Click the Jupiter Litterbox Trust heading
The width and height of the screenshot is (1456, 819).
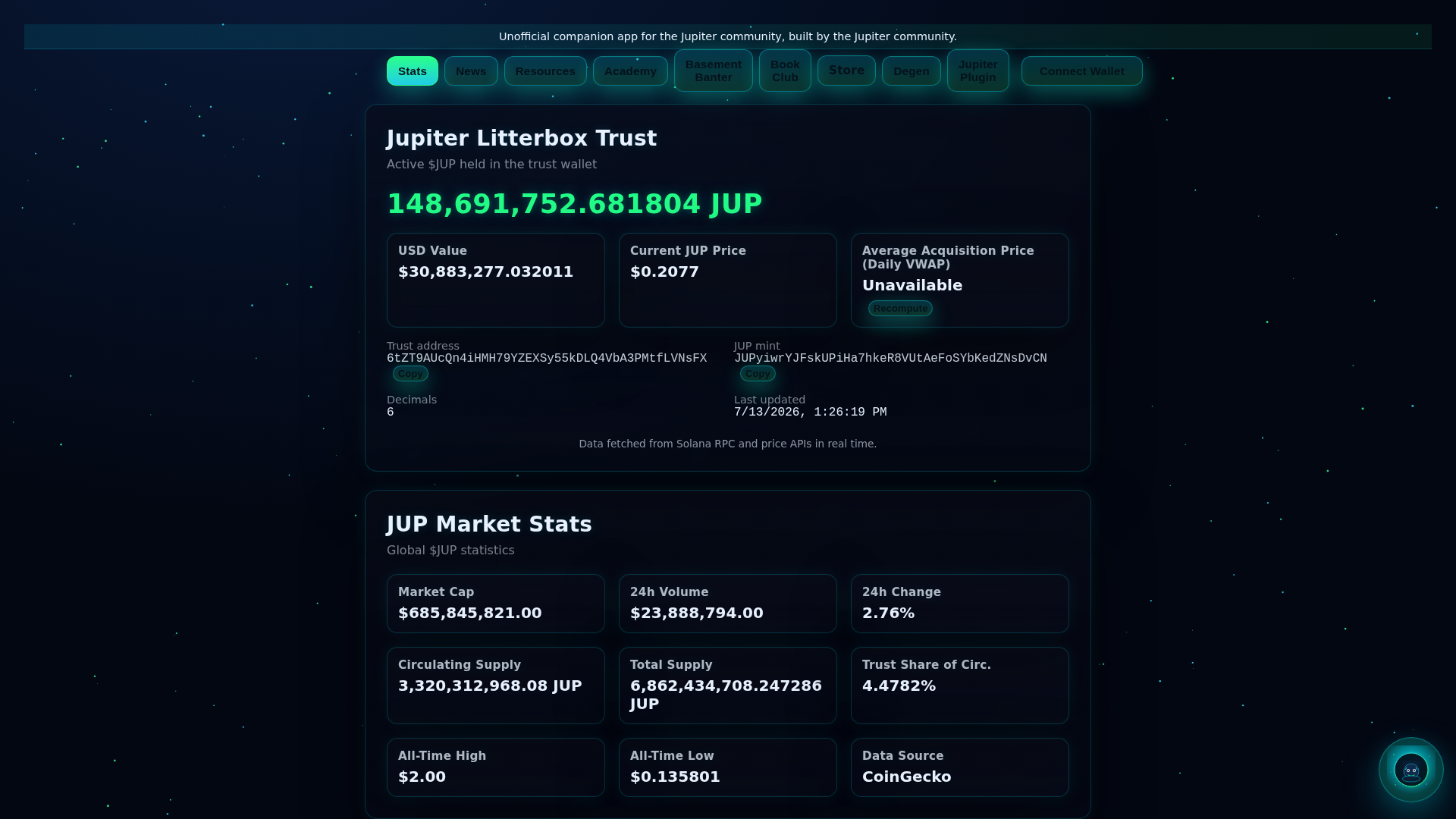point(522,138)
